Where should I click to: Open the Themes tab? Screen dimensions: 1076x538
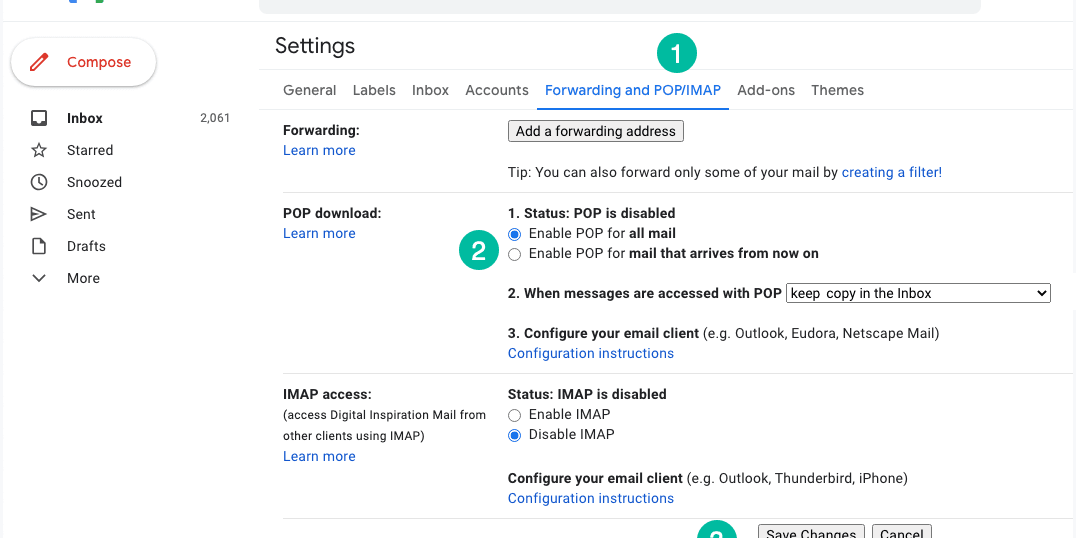[837, 90]
